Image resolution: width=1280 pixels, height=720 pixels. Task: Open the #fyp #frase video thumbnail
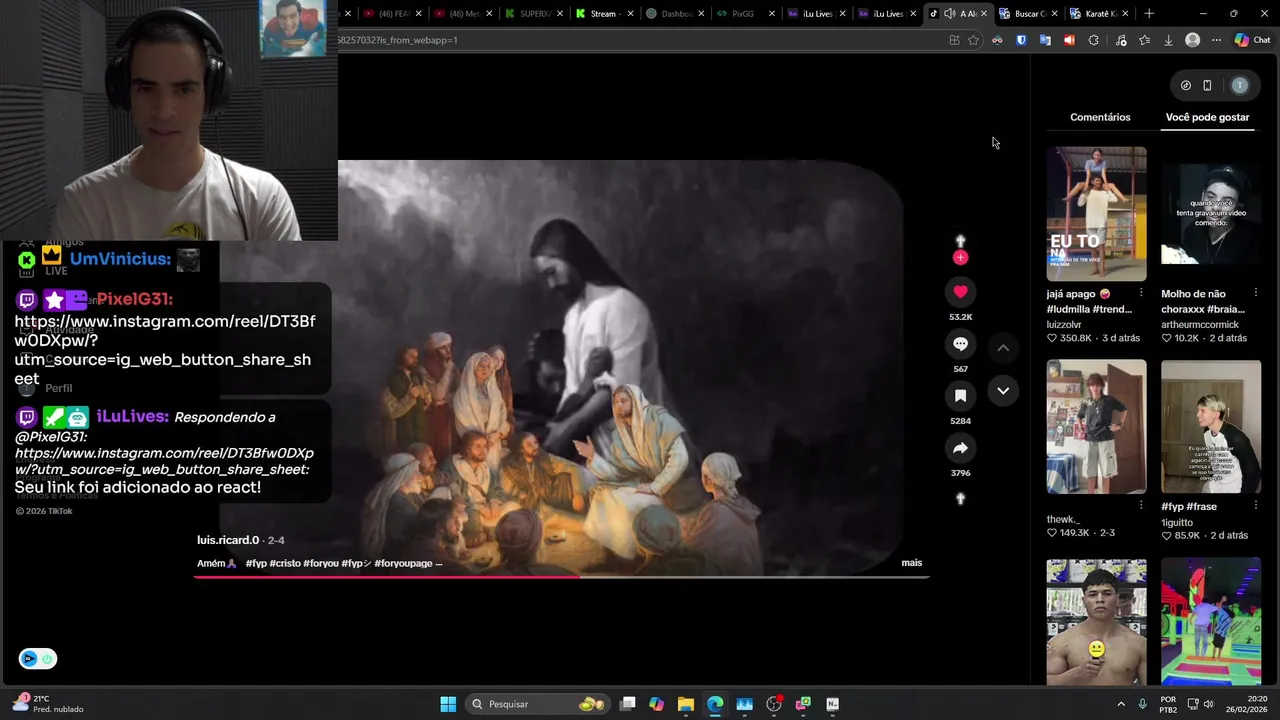pyautogui.click(x=1211, y=426)
